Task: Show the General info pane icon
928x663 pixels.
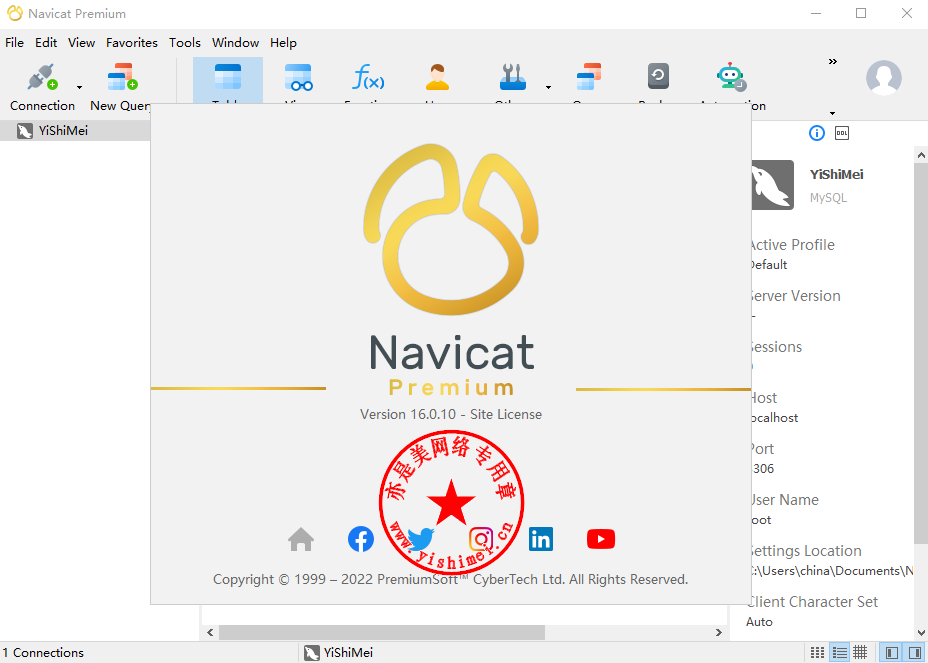Action: tap(817, 133)
